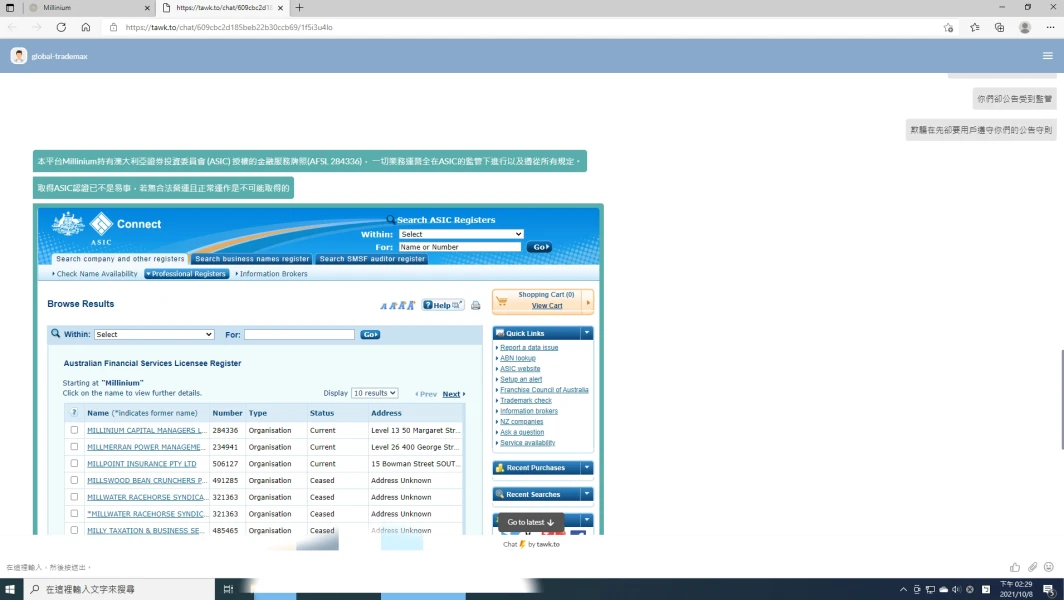Tick checkbox for MILLSWOOD BEAN CRUNCHERS row
Viewport: 1064px width, 600px height.
[x=74, y=480]
